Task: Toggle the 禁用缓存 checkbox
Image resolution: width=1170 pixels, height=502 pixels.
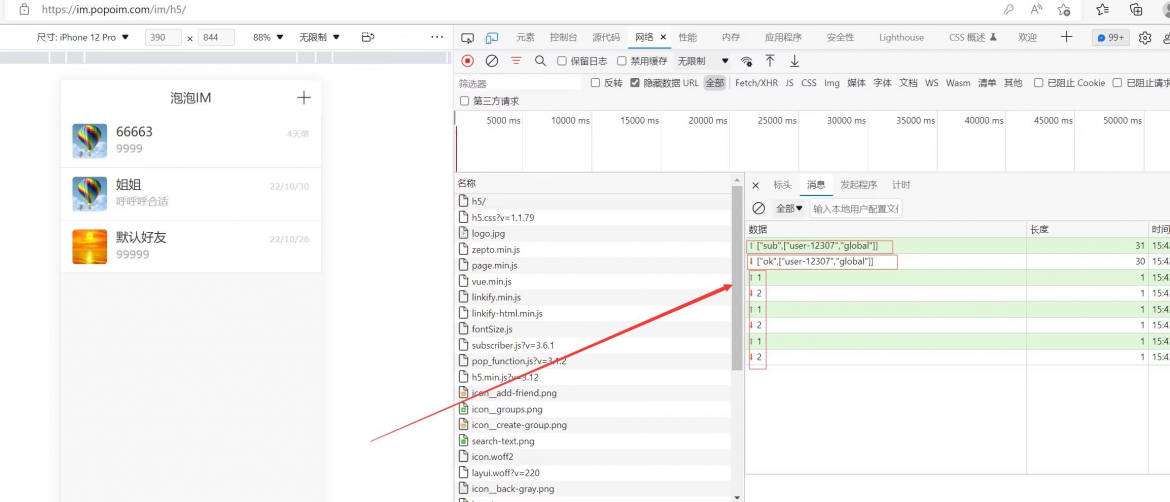Action: 622,61
